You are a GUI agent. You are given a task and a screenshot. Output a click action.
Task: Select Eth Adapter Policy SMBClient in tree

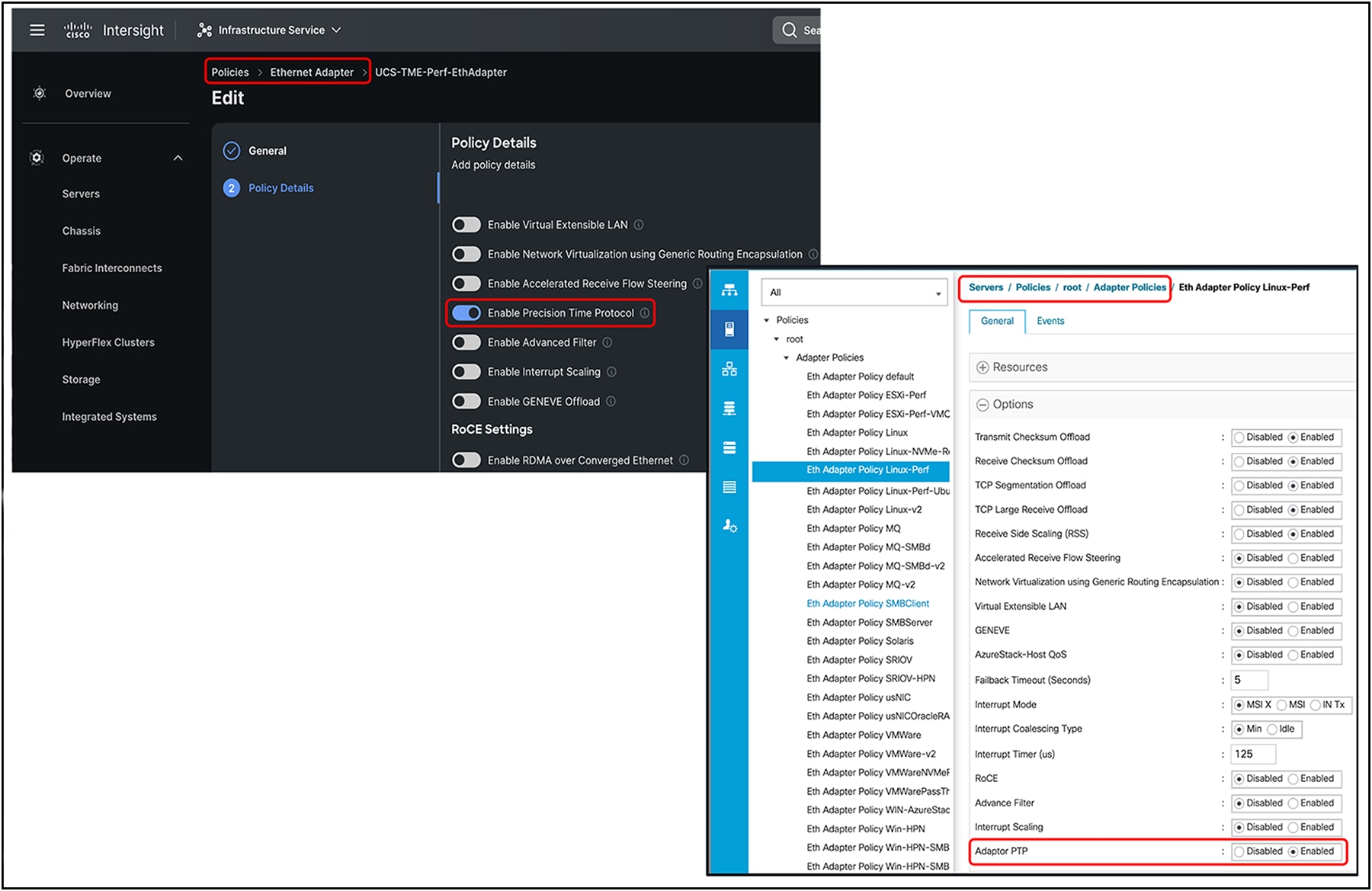tap(867, 604)
